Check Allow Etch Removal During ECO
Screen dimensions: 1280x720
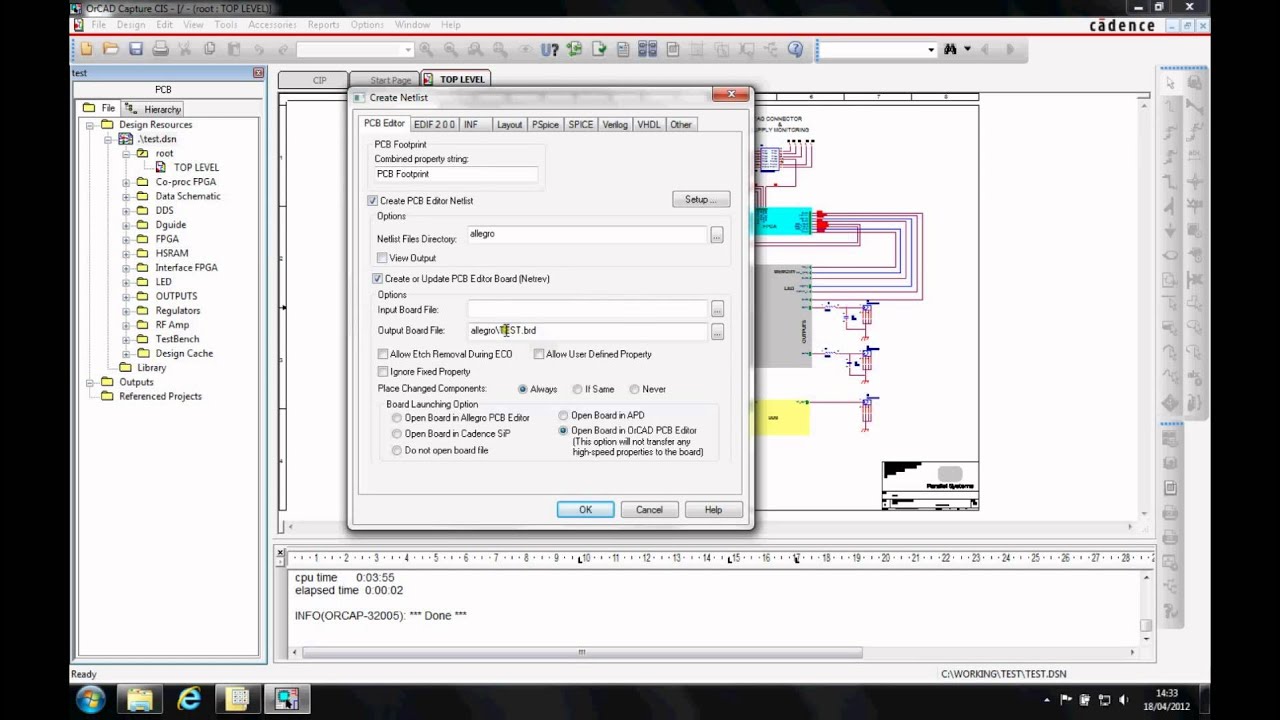pos(383,354)
